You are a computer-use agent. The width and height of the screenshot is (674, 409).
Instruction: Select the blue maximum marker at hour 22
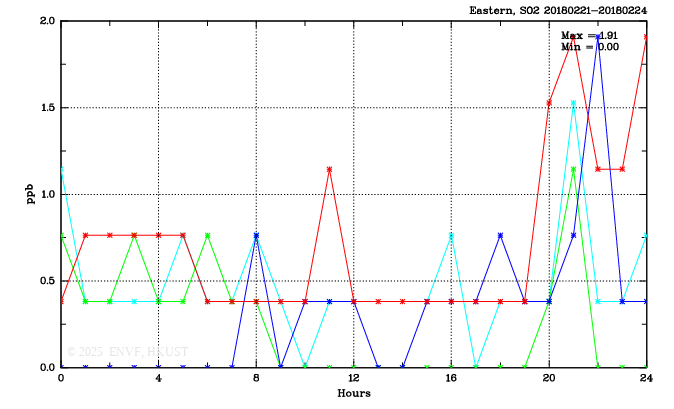[598, 36]
